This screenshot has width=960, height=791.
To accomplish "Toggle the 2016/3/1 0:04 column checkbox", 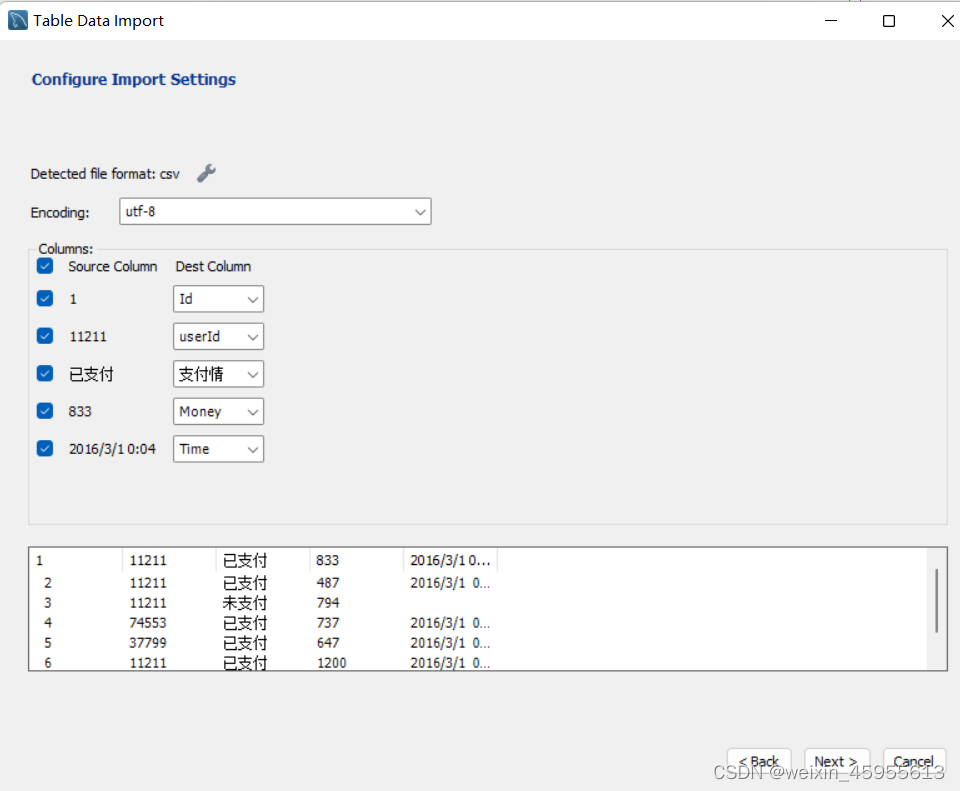I will (44, 448).
